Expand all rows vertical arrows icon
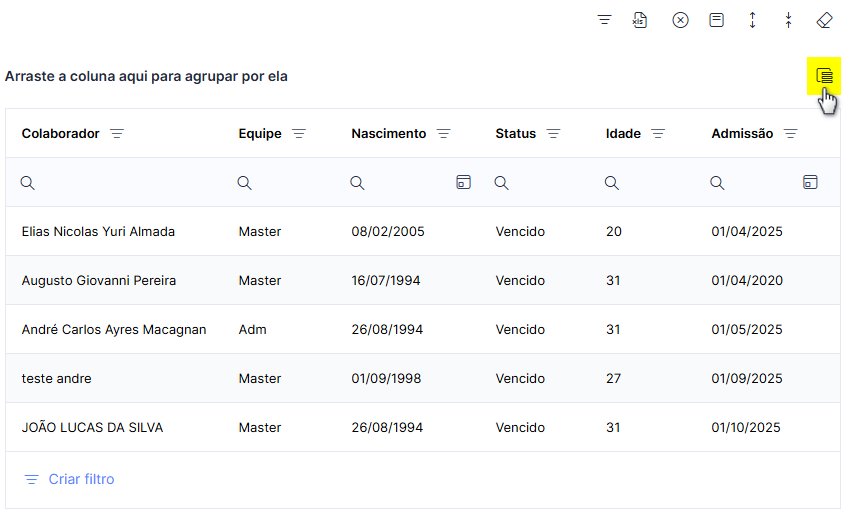Screen dimensions: 845x513 752,20
